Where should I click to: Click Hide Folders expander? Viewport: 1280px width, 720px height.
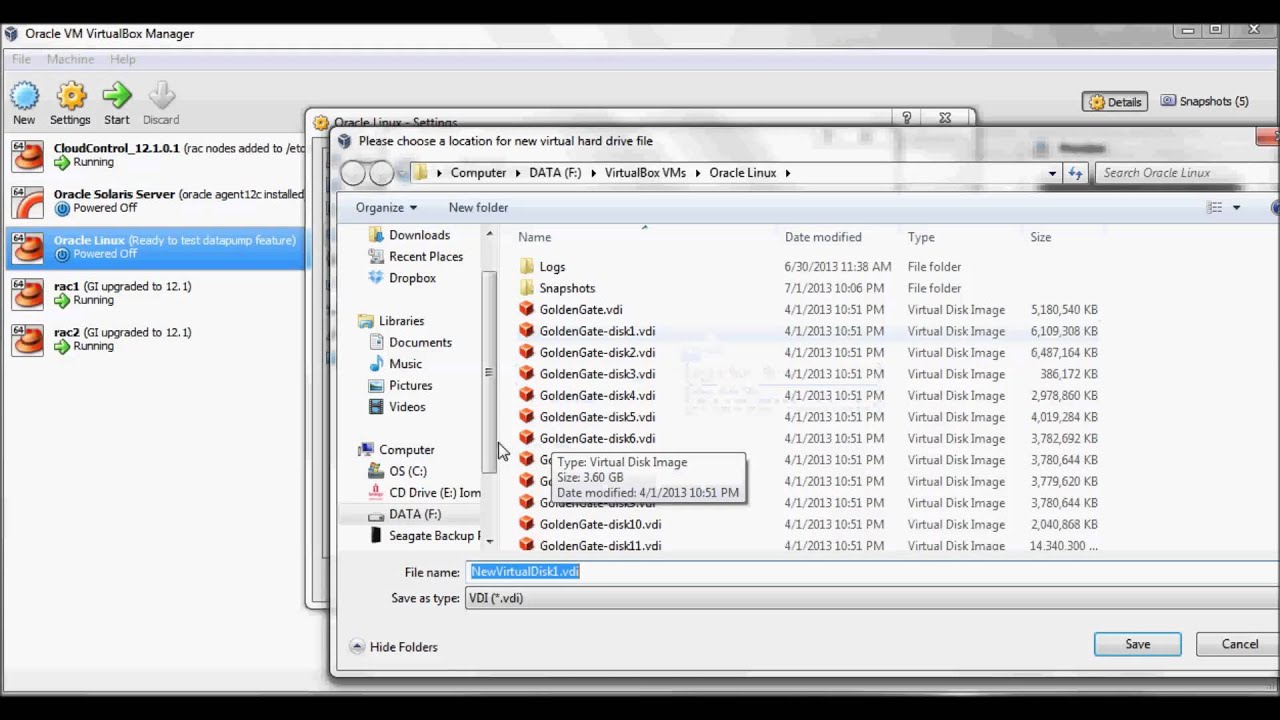[x=394, y=647]
